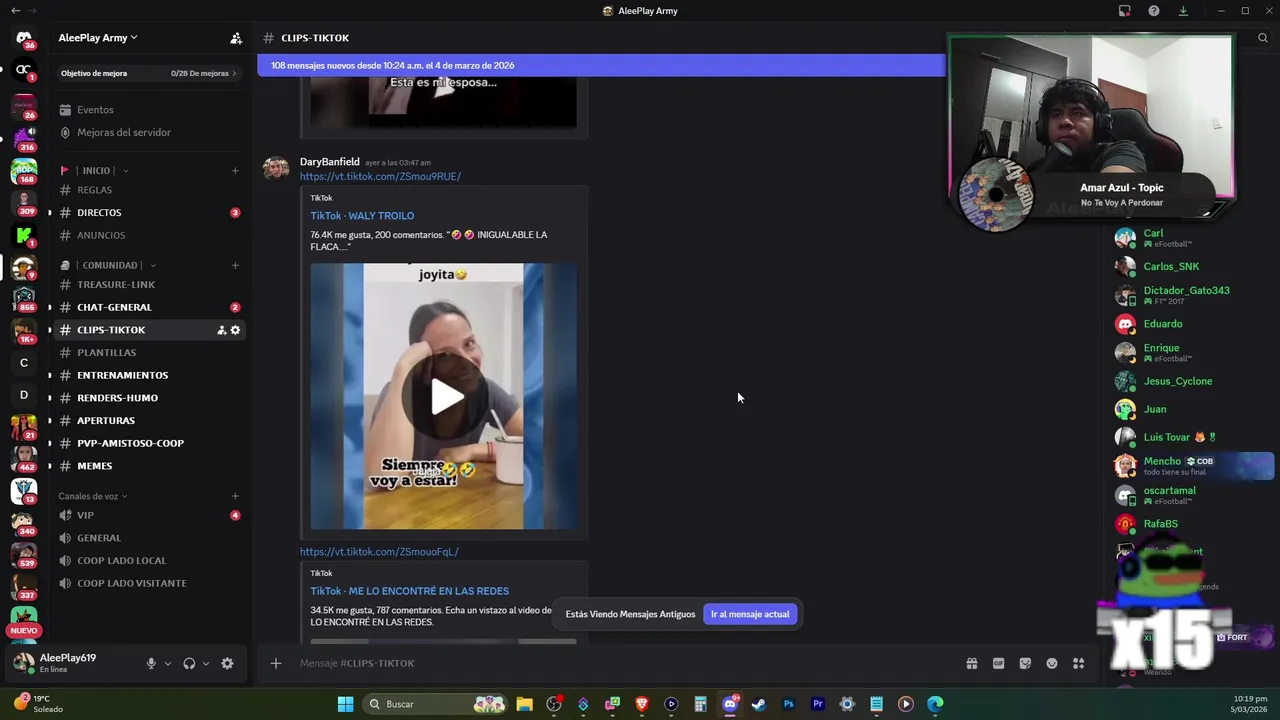Open the emoji picker

pos(1052,663)
